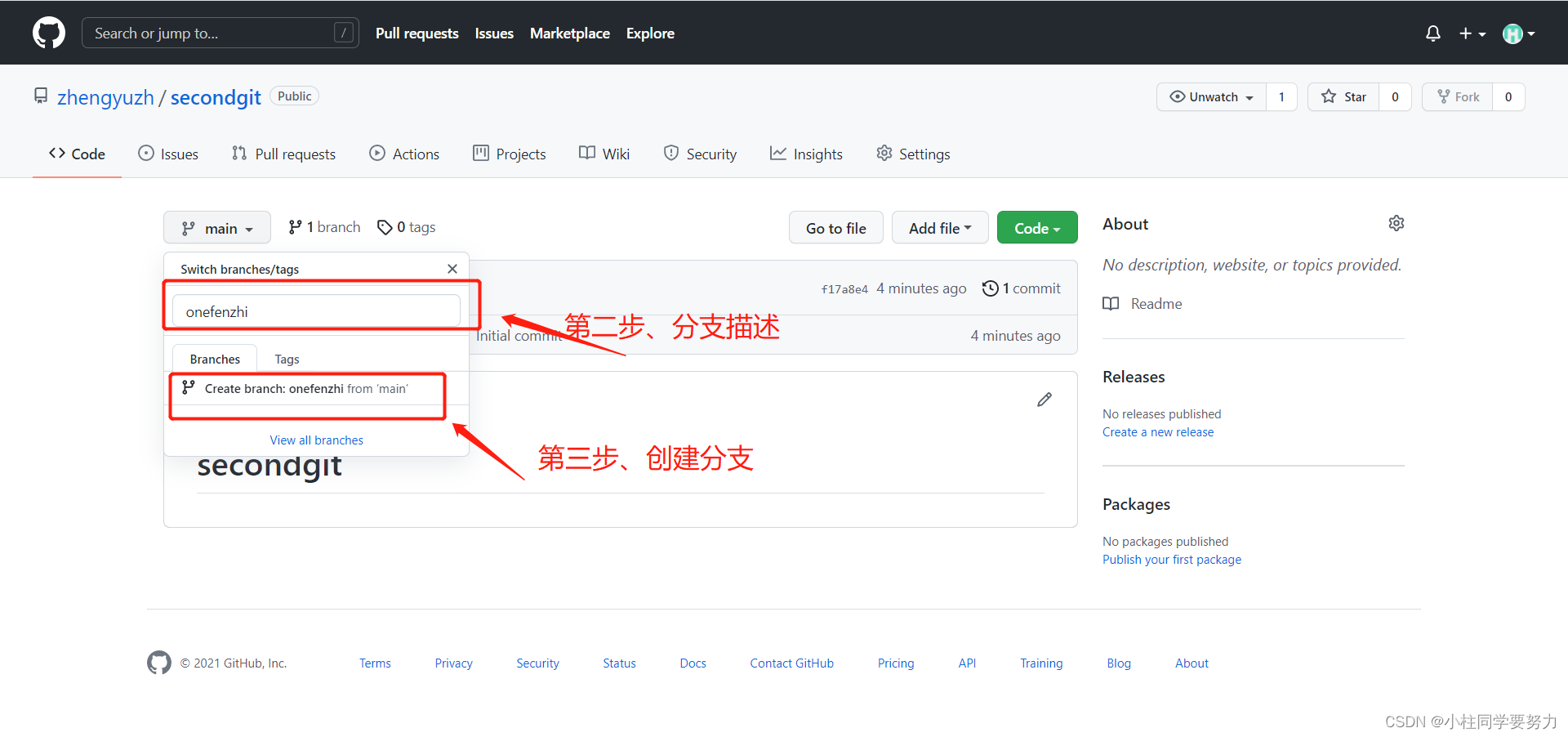Switch to repository Pull requests tab

(x=283, y=154)
